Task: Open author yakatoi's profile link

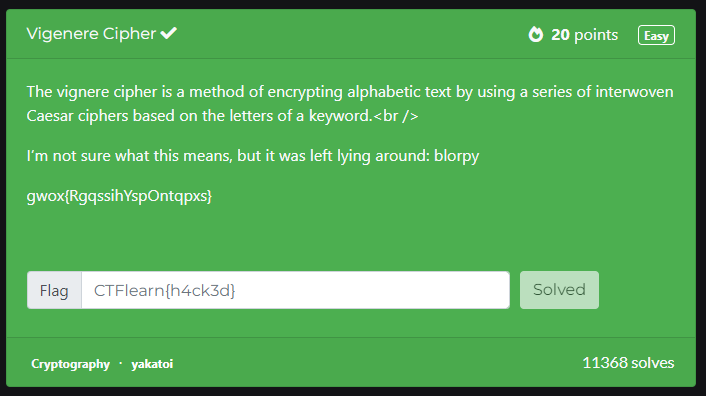Action: pos(152,364)
